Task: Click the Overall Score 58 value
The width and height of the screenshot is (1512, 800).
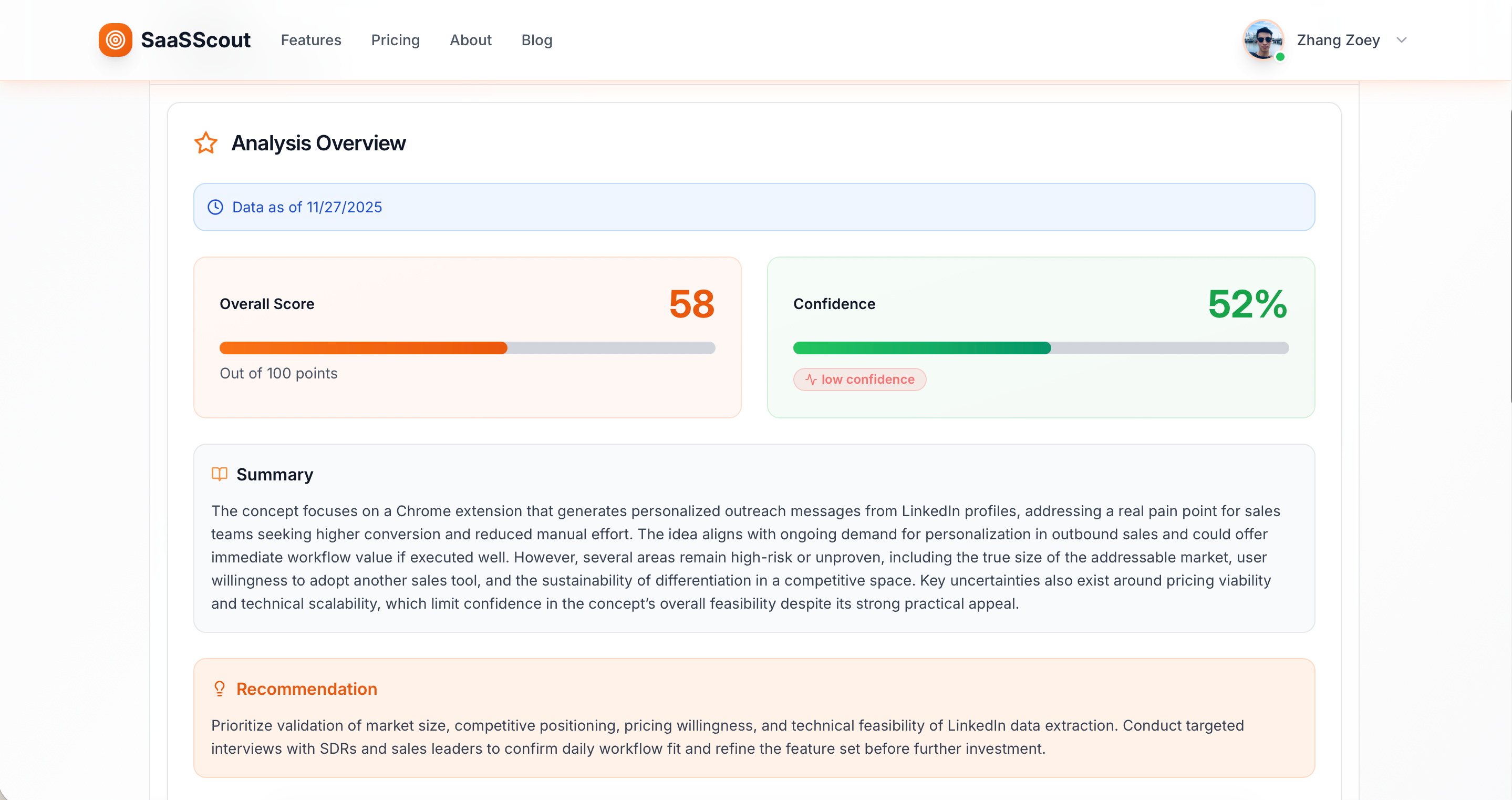Action: pyautogui.click(x=692, y=304)
